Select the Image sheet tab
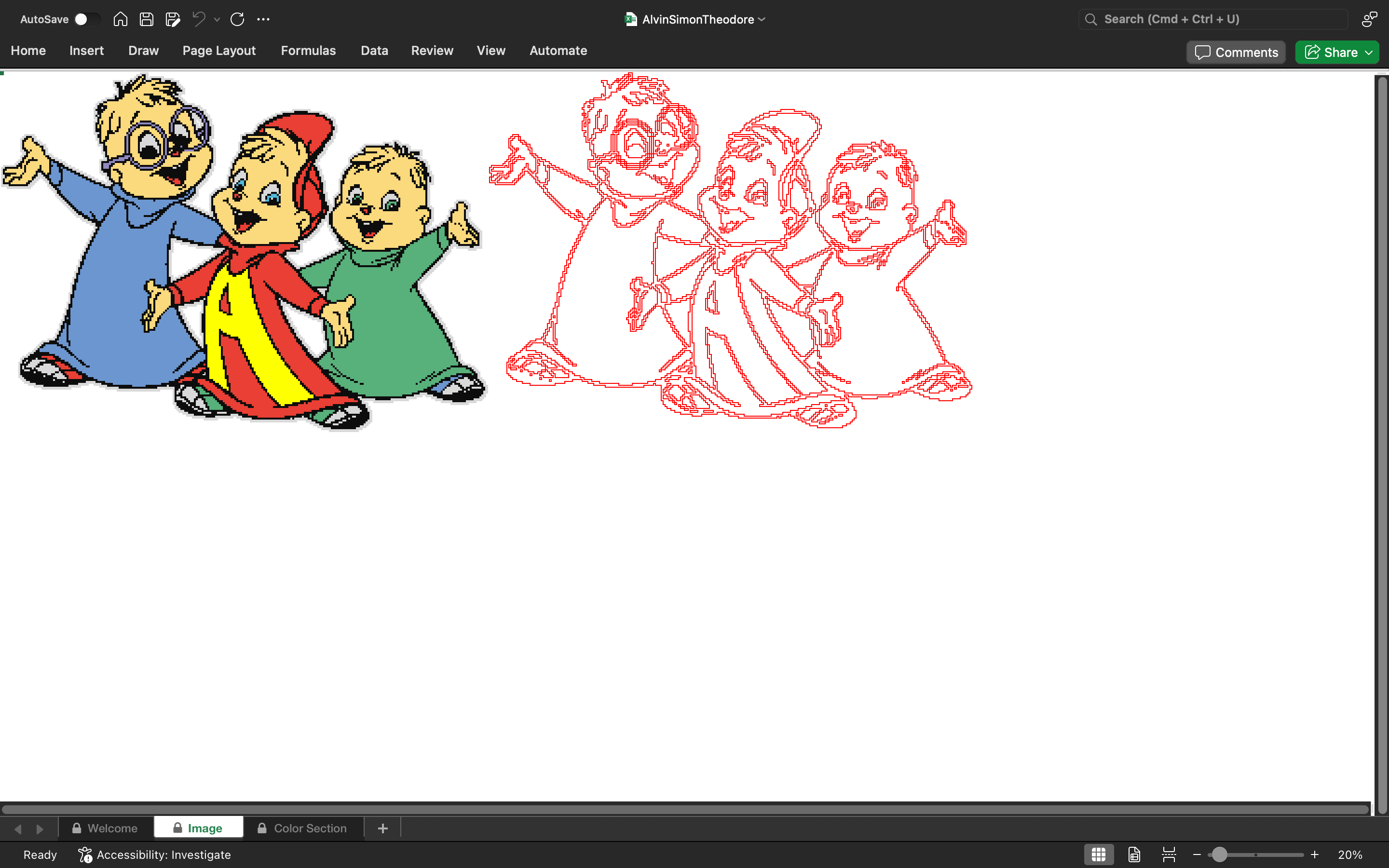This screenshot has height=868, width=1389. coord(199,828)
